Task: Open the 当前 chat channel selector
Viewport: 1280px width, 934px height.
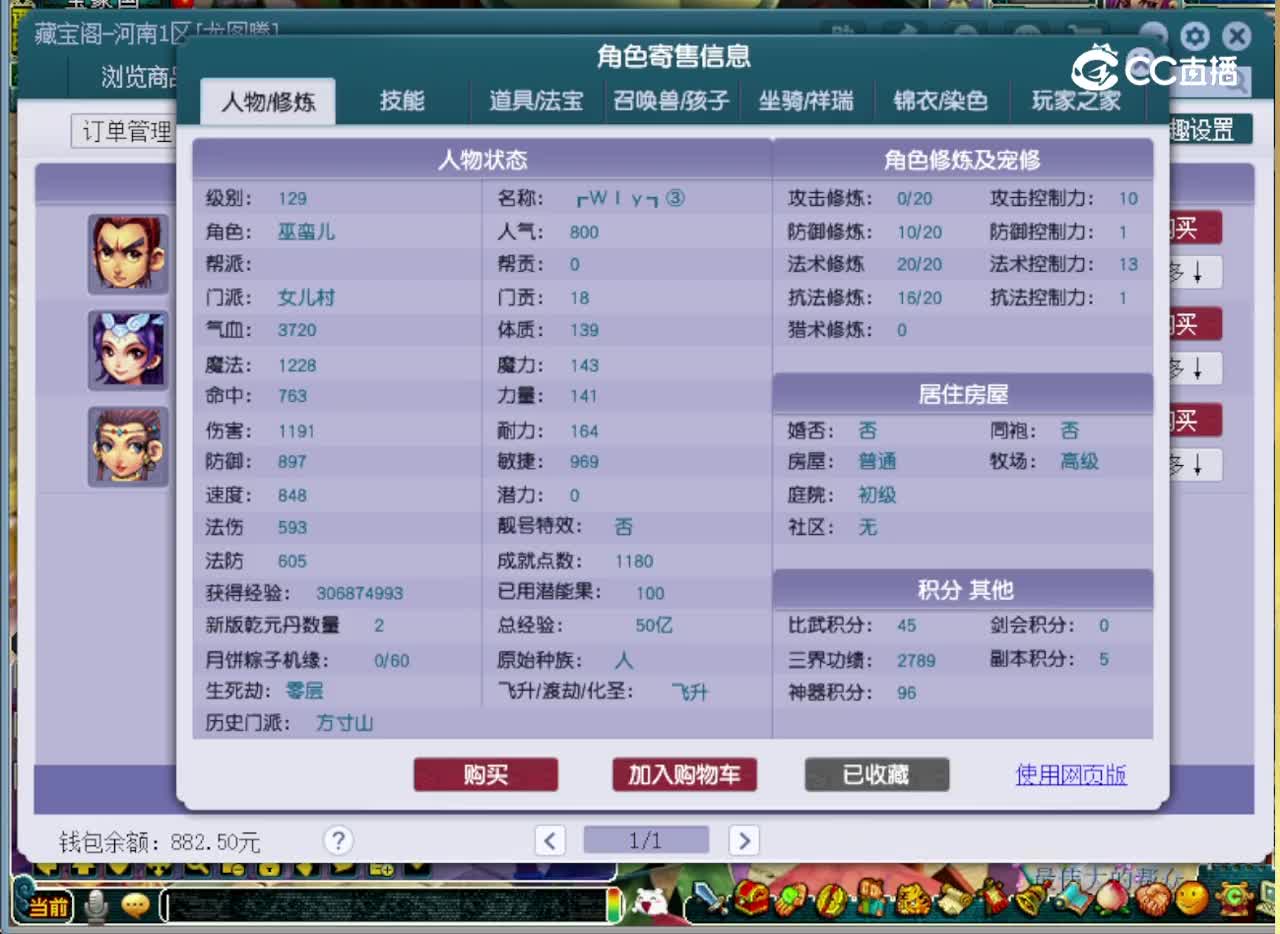Action: pyautogui.click(x=48, y=906)
